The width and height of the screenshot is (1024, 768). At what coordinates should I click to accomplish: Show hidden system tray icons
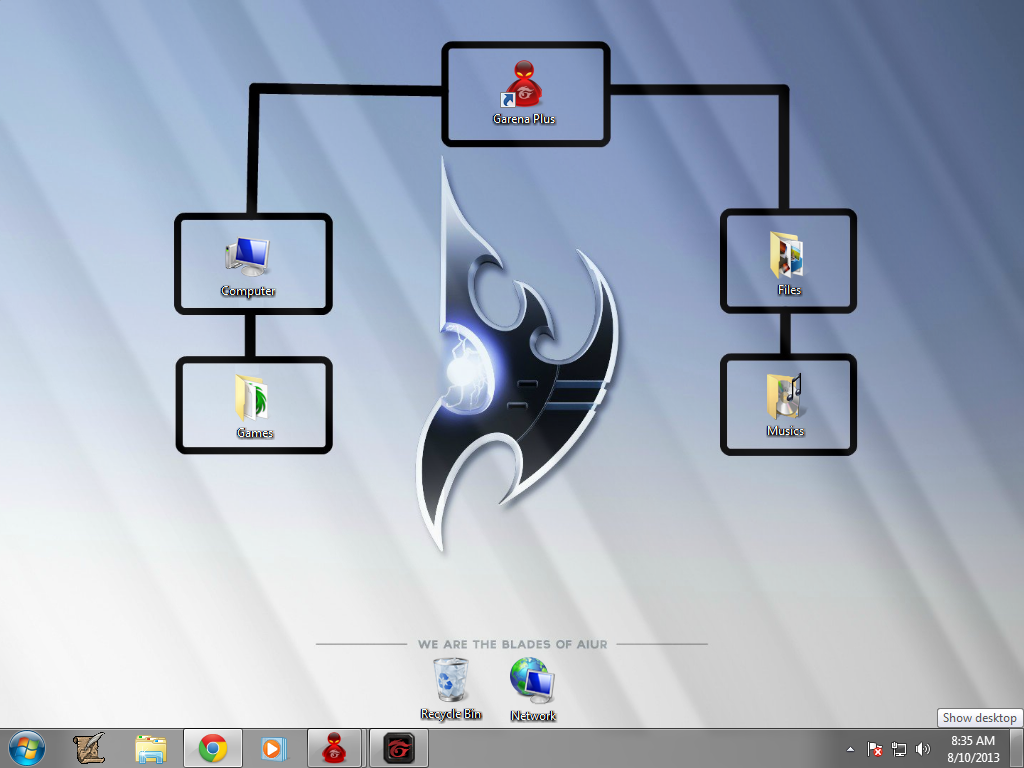tap(850, 749)
